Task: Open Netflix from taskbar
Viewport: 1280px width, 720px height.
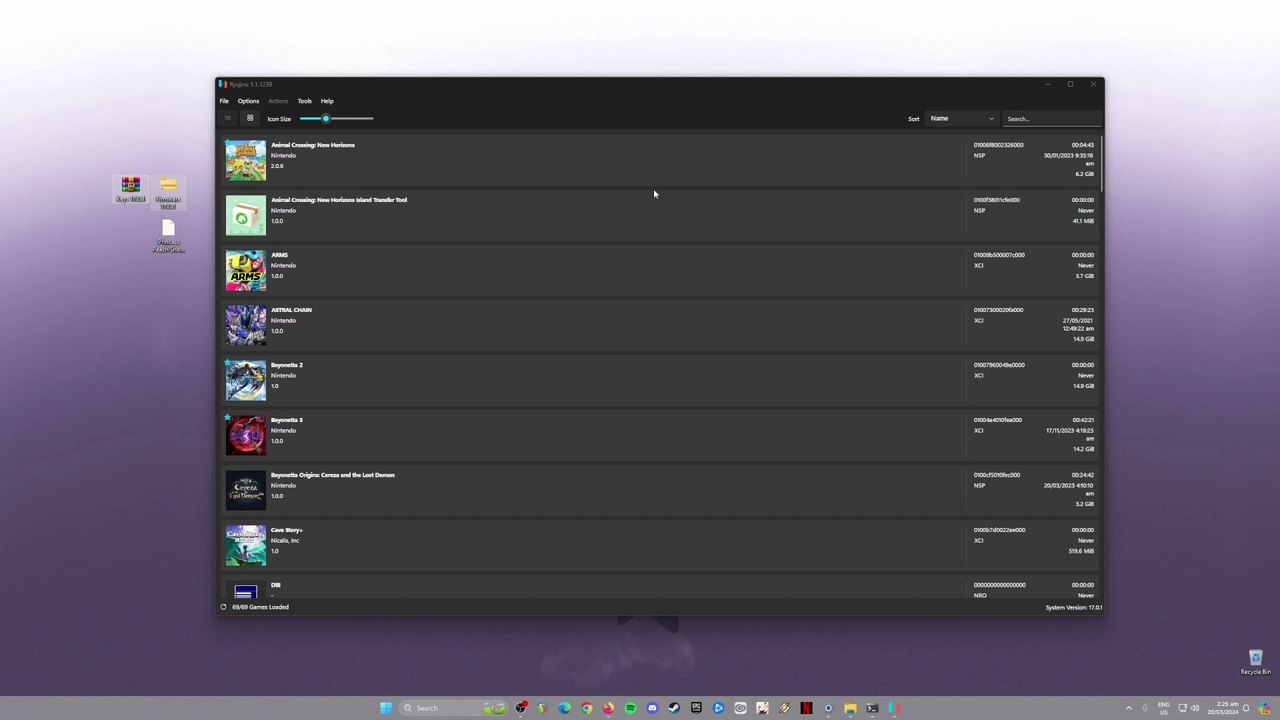Action: pos(806,708)
